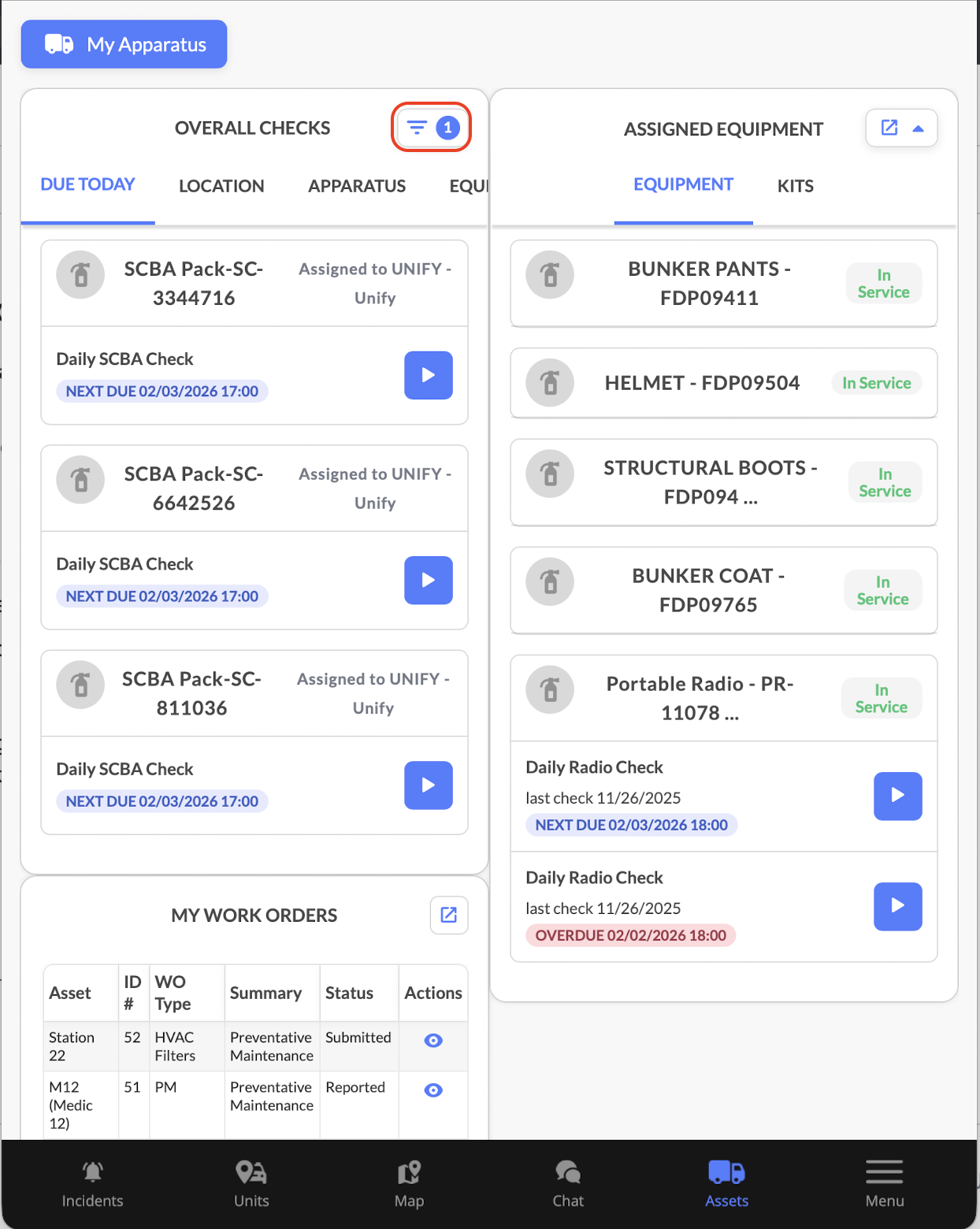Open the Map view
The height and width of the screenshot is (1229, 980).
click(409, 1183)
